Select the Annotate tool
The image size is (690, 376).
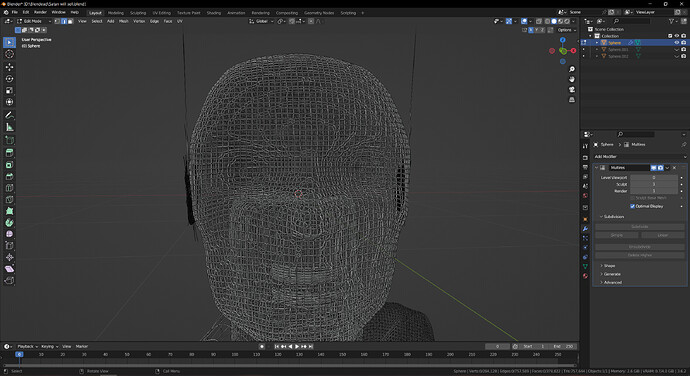coord(9,115)
